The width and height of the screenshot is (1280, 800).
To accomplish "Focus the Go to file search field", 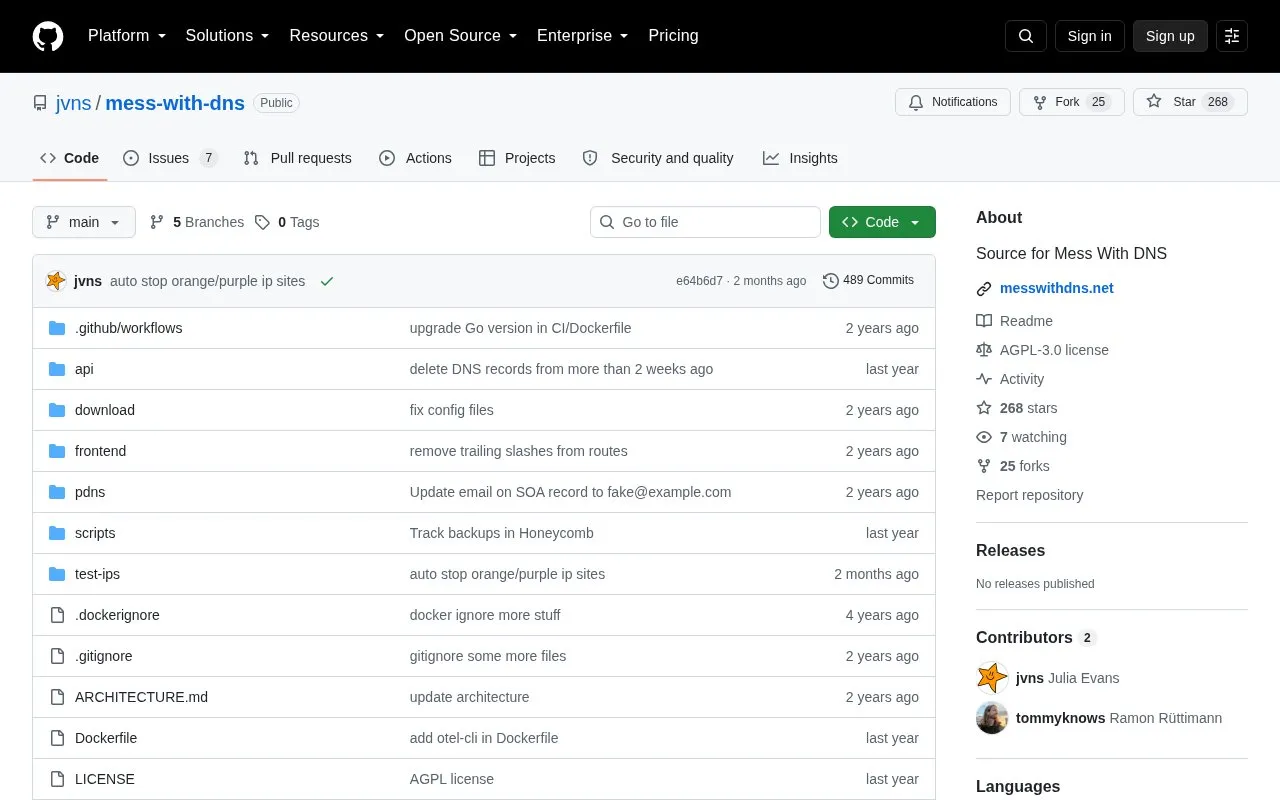I will pos(705,222).
